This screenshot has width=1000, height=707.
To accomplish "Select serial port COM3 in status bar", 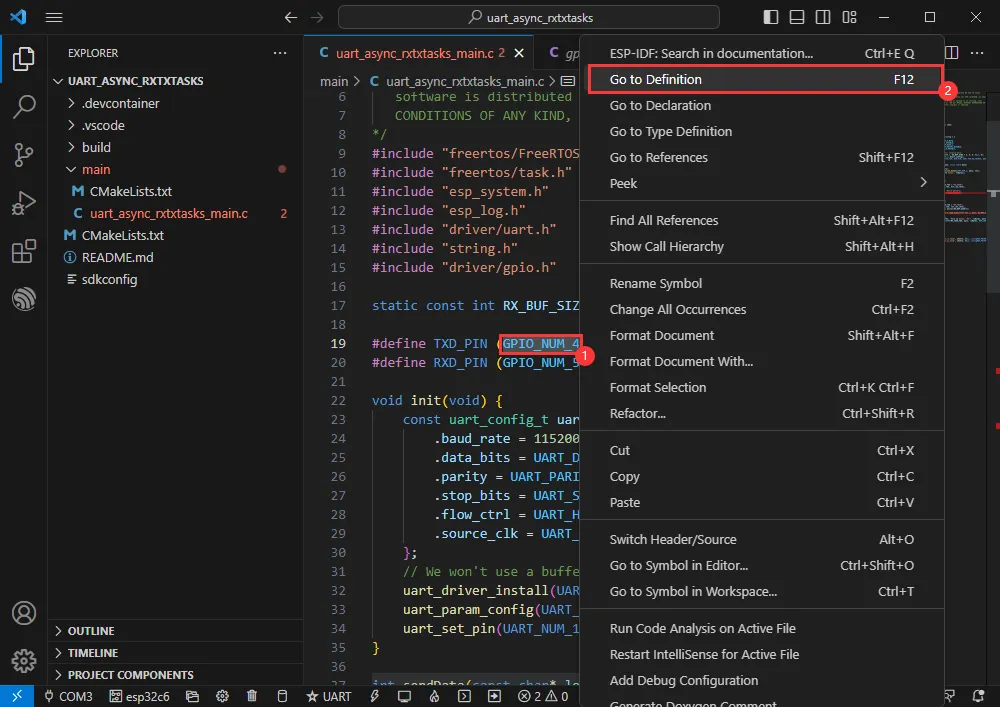I will tap(68, 696).
